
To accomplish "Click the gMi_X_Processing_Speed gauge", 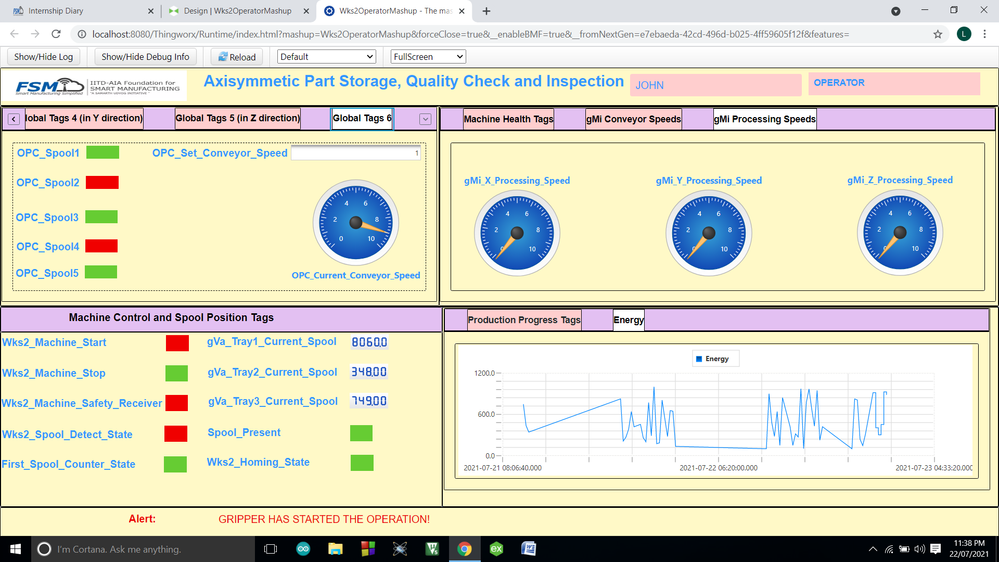I will (516, 232).
